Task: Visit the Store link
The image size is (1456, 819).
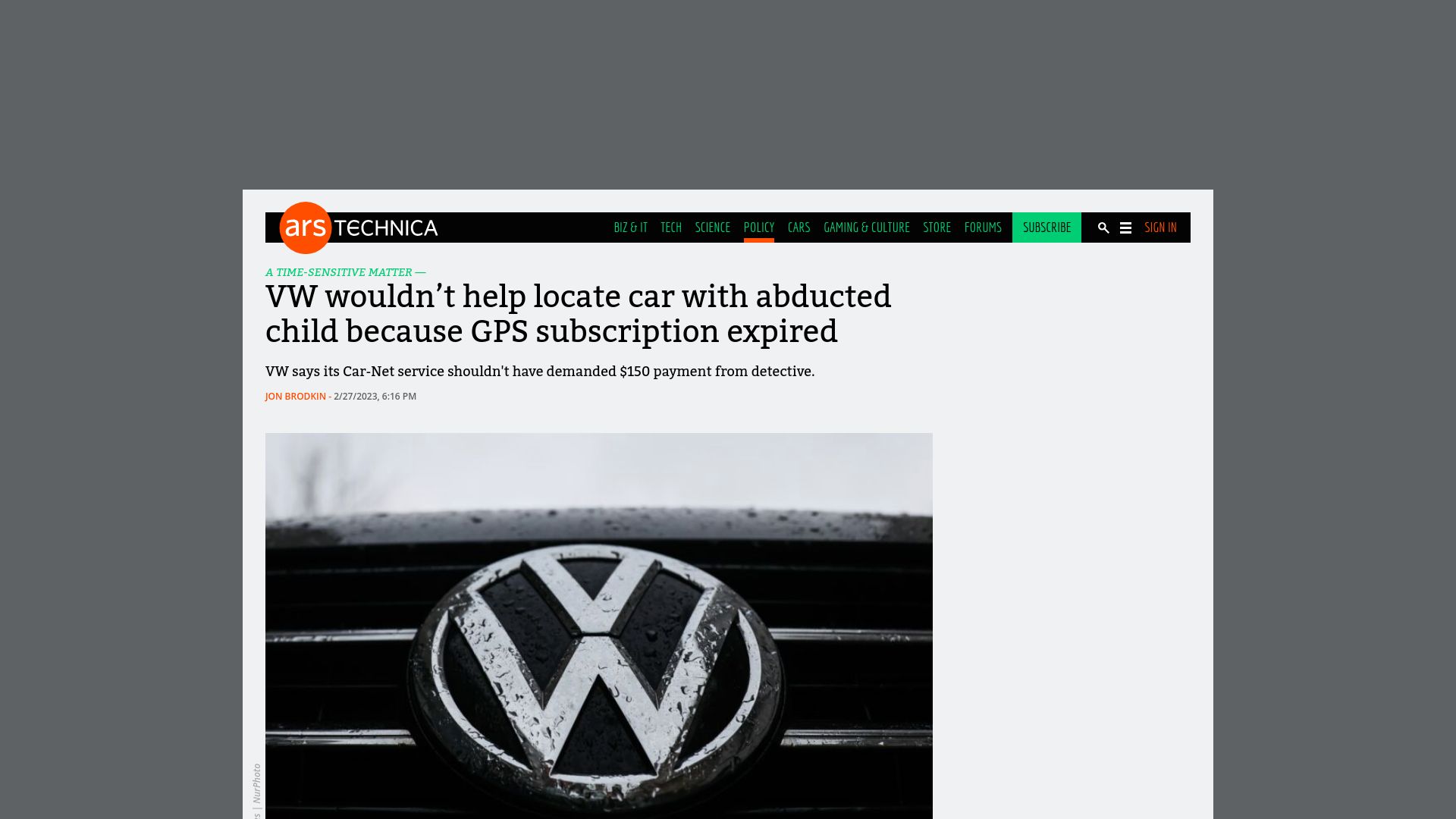Action: click(x=937, y=227)
